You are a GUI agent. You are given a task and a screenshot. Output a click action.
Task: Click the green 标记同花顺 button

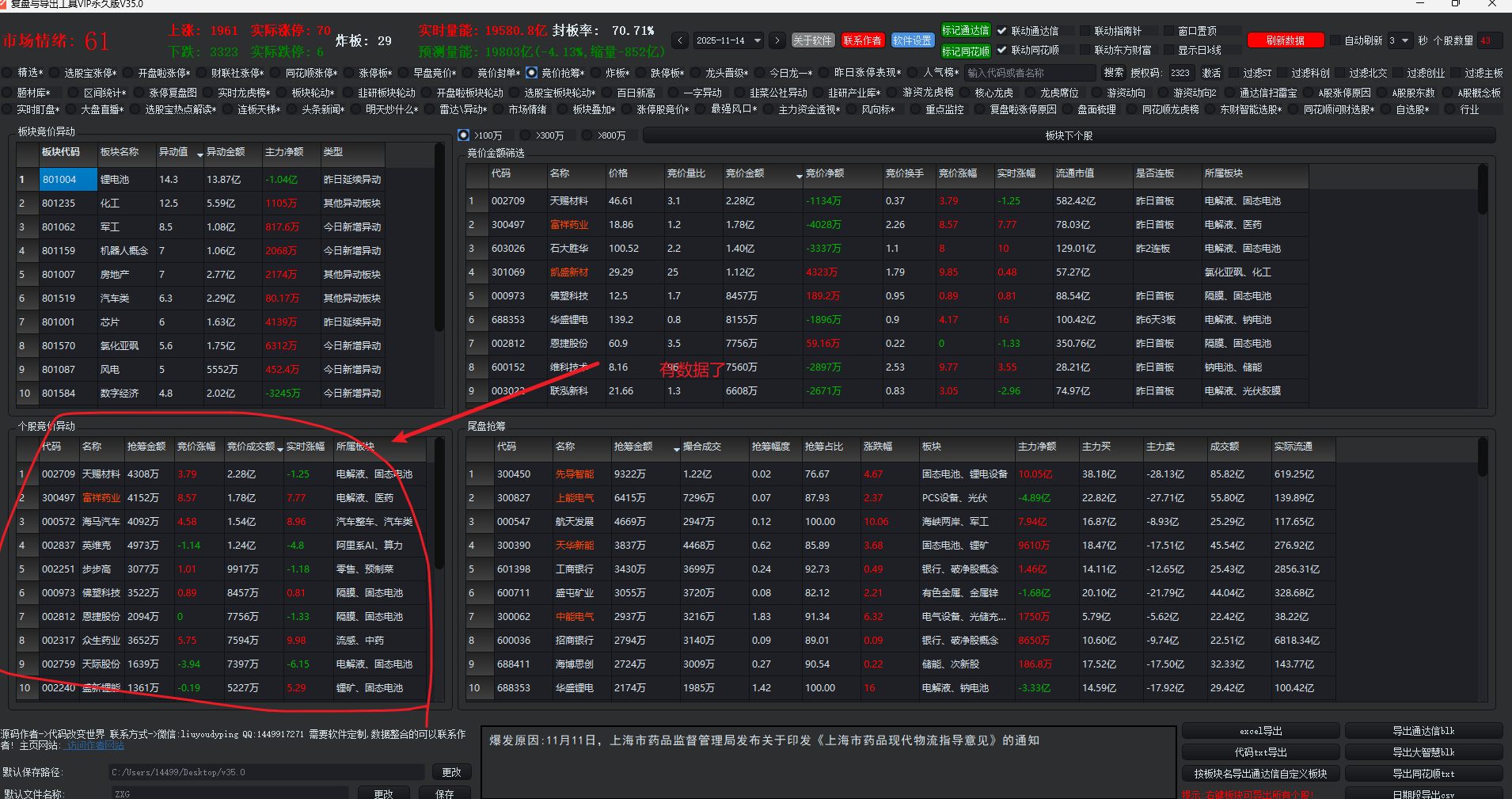coord(966,51)
